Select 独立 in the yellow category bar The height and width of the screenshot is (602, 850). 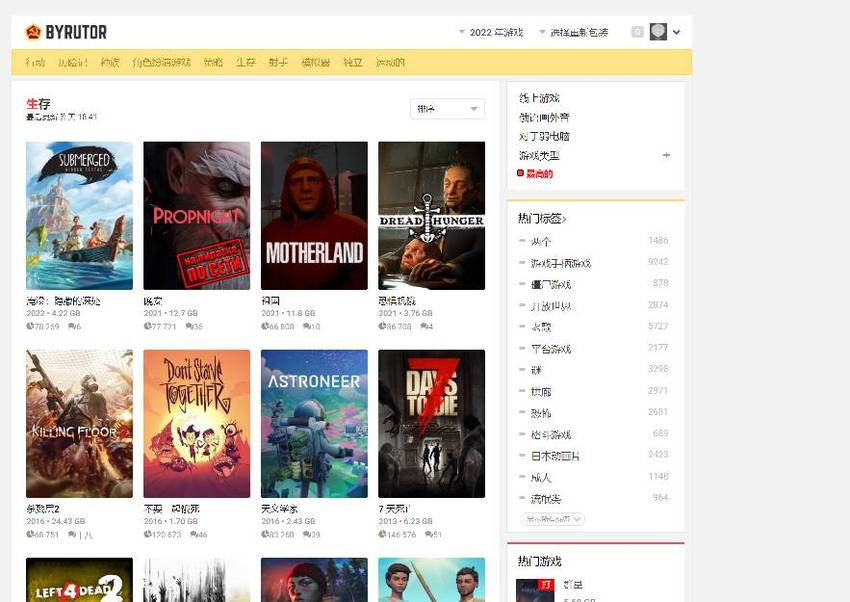click(353, 62)
